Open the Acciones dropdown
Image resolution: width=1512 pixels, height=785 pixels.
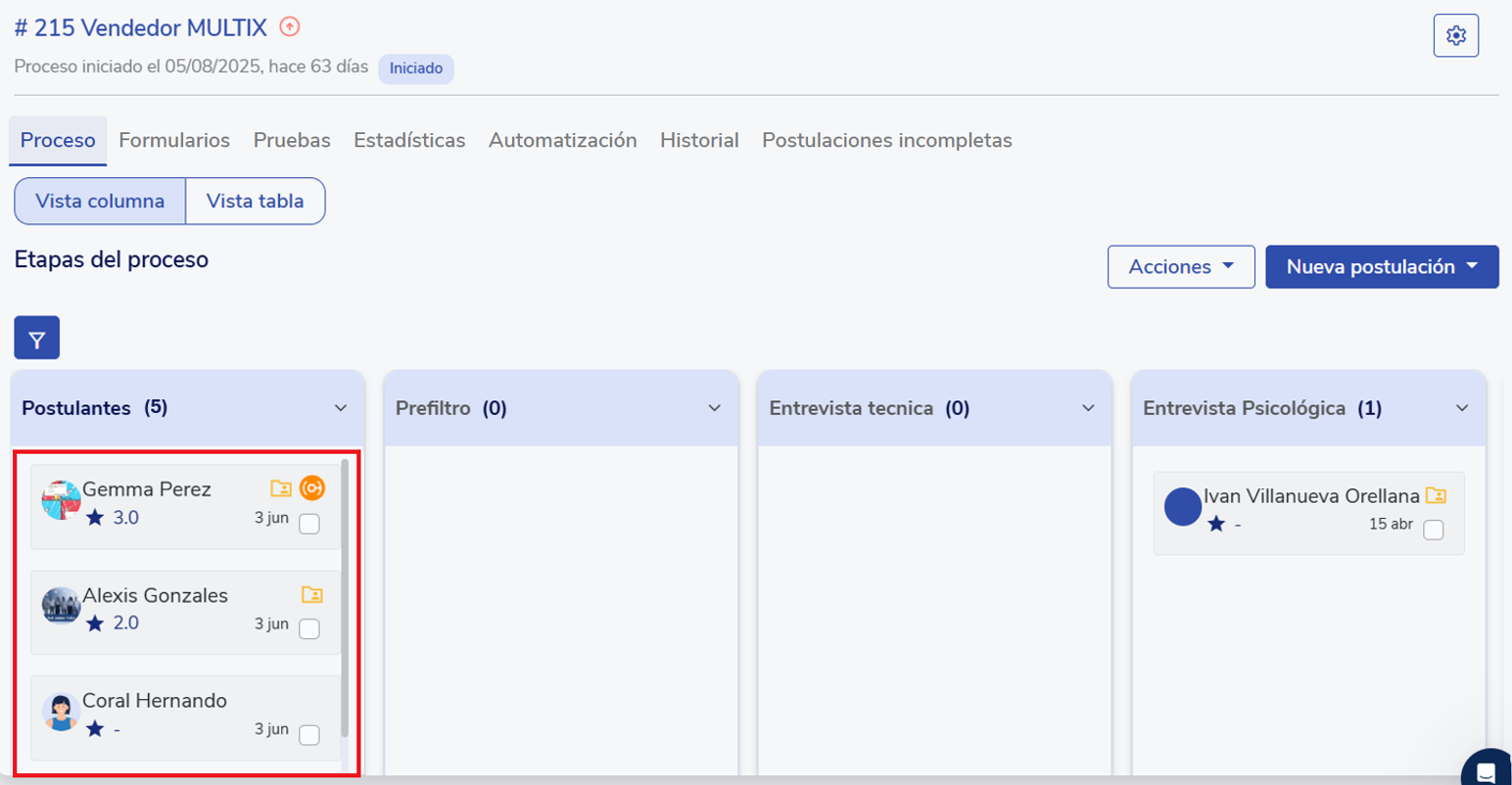1180,267
